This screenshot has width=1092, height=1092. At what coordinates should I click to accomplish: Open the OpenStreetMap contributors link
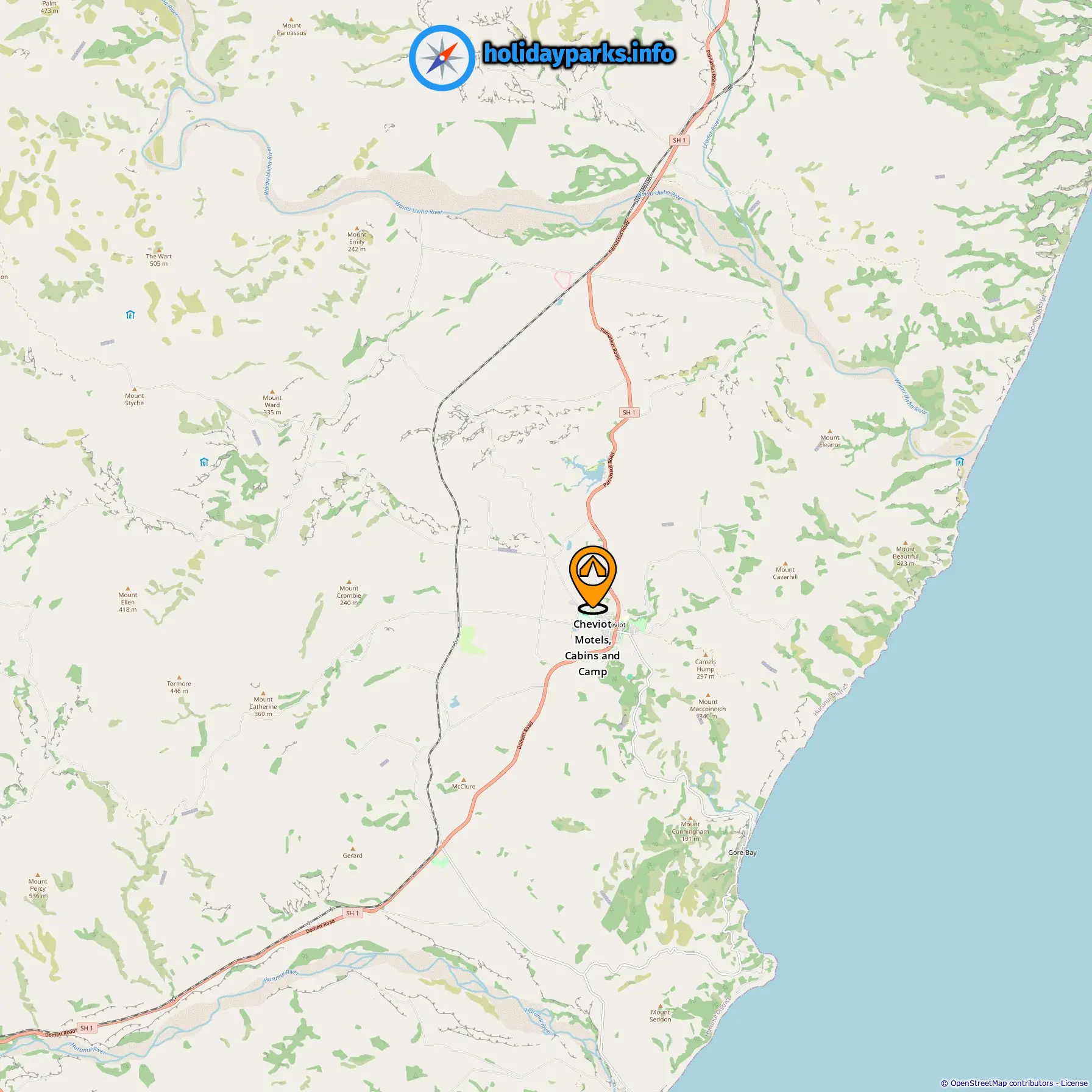point(1001,1083)
